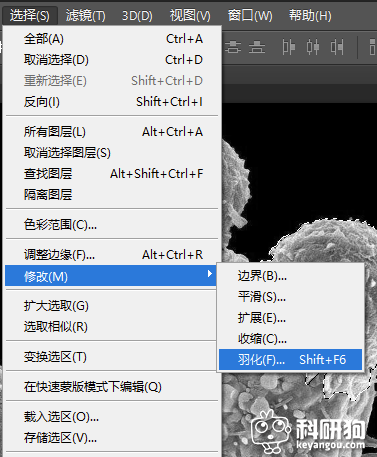Choose 反向(I) to invert selection
Screen dimensions: 377x457
tap(113, 102)
